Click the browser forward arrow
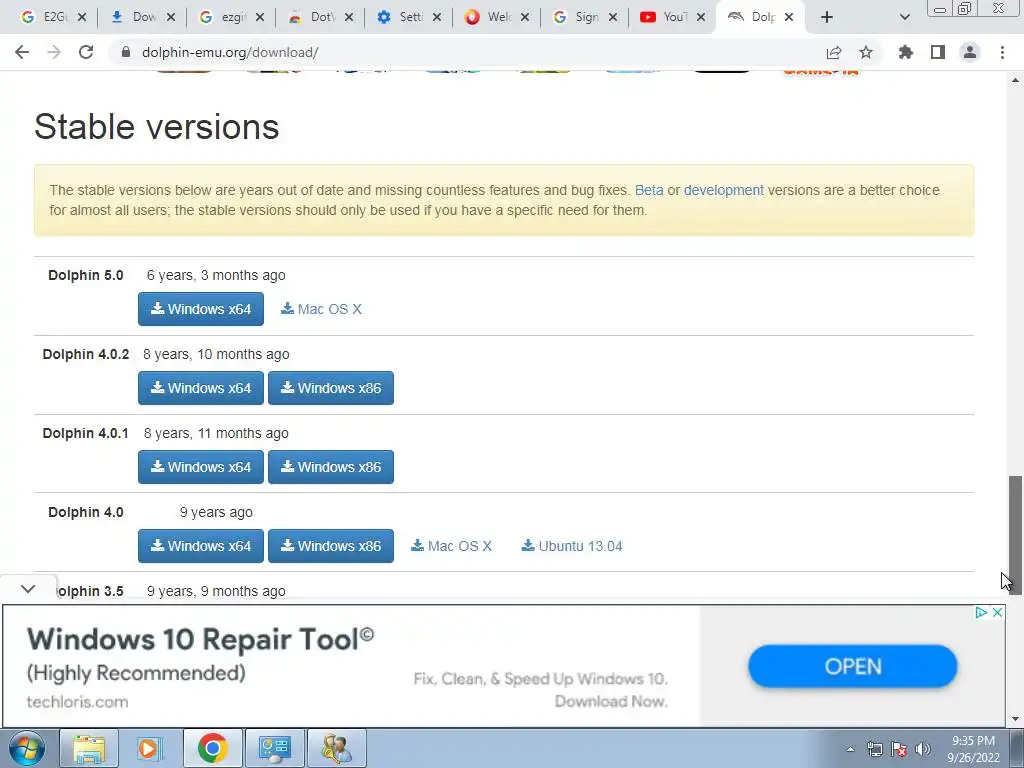The width and height of the screenshot is (1024, 768). click(x=54, y=52)
